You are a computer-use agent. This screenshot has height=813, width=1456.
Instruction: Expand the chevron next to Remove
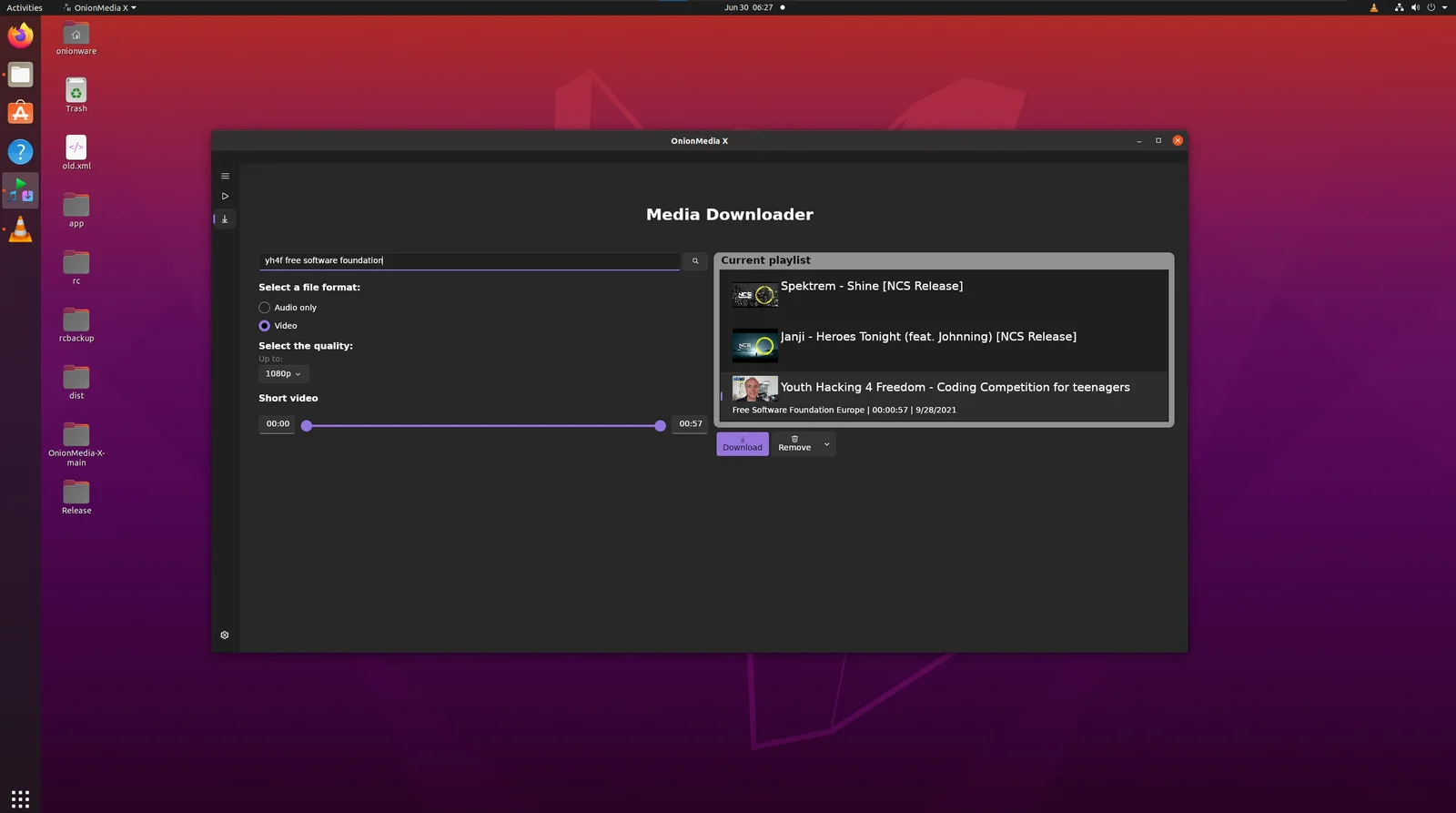pyautogui.click(x=826, y=444)
